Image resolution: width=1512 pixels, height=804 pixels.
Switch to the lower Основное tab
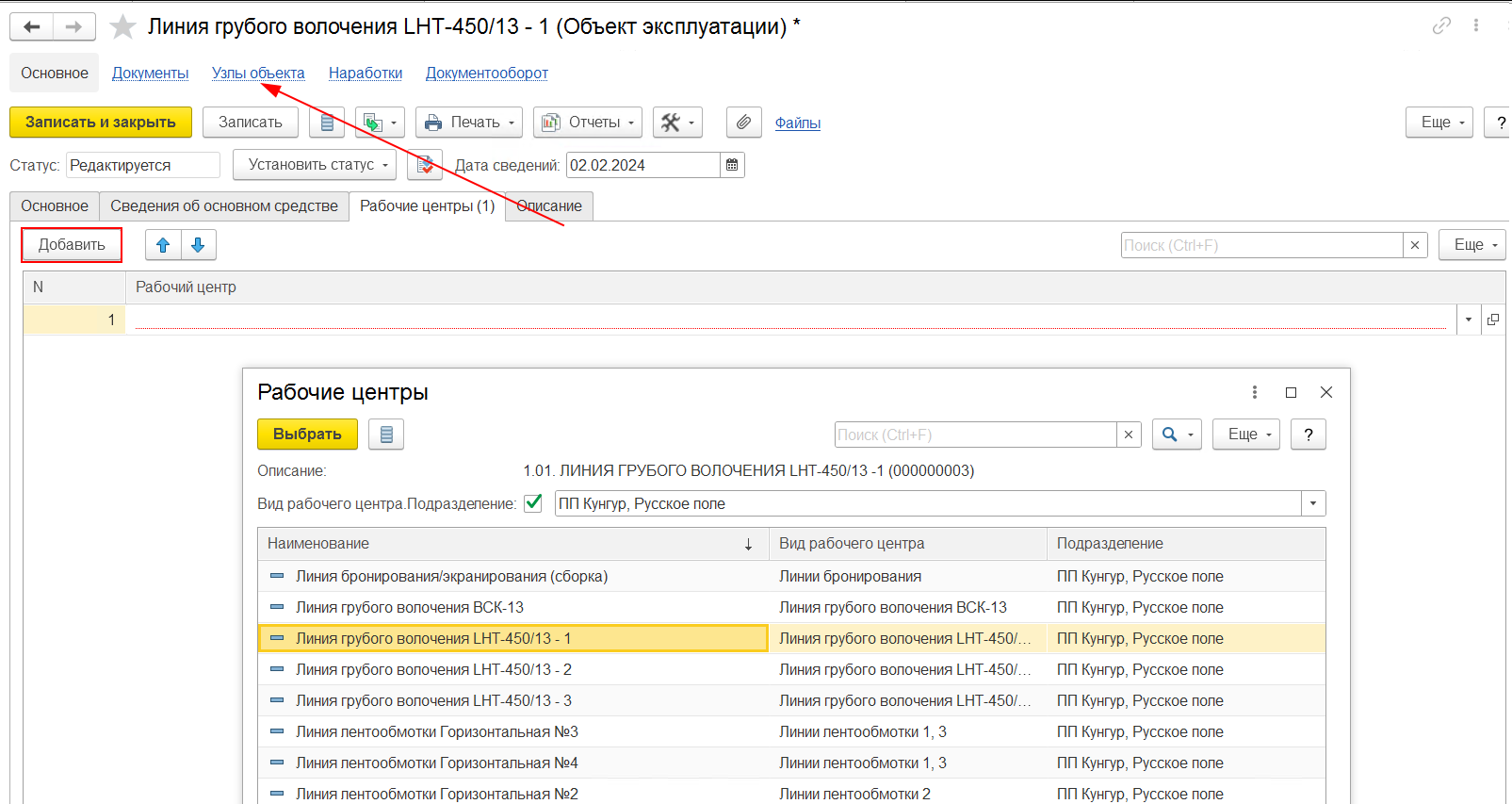tap(55, 206)
